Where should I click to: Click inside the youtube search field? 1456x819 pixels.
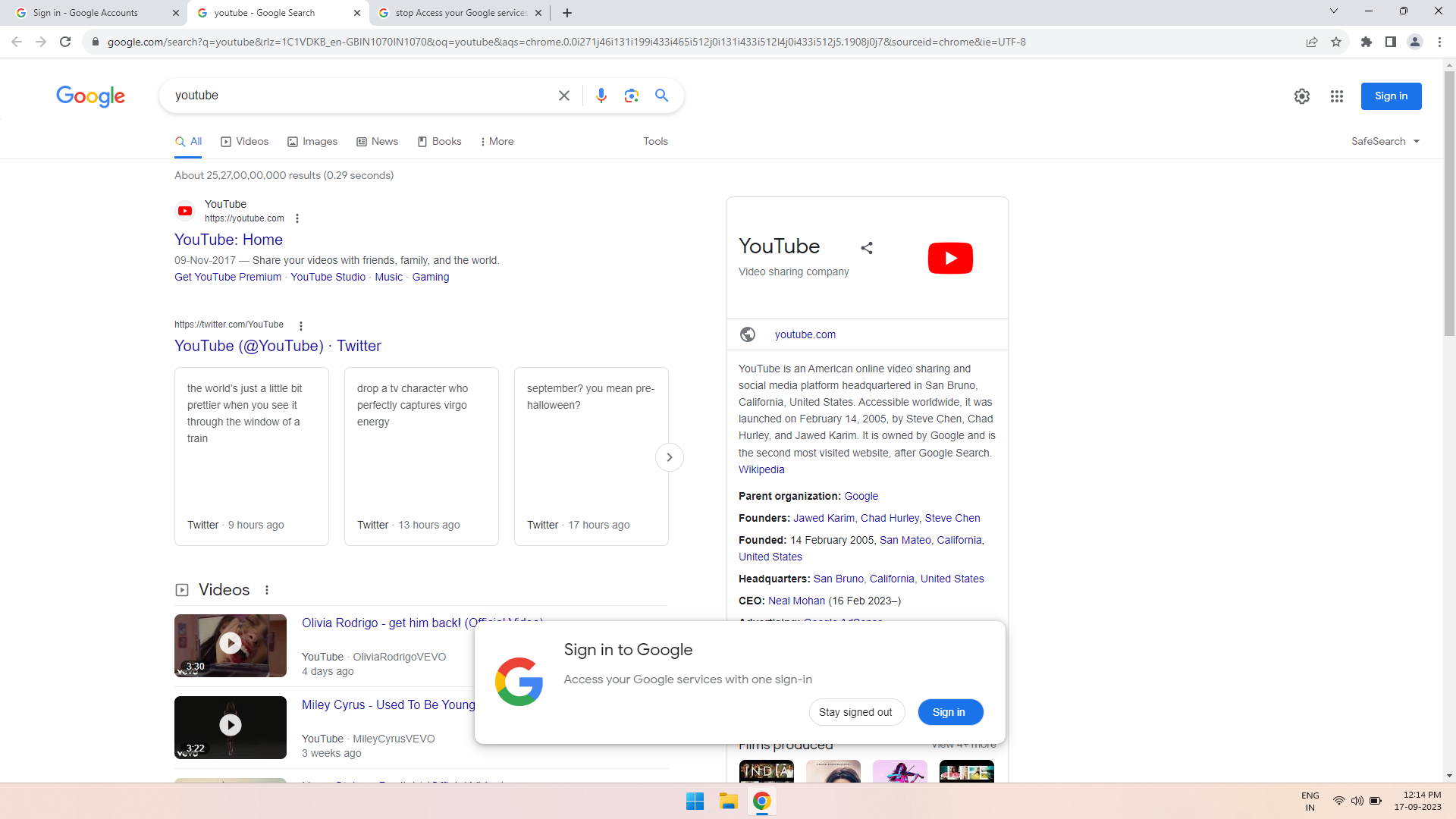click(356, 96)
